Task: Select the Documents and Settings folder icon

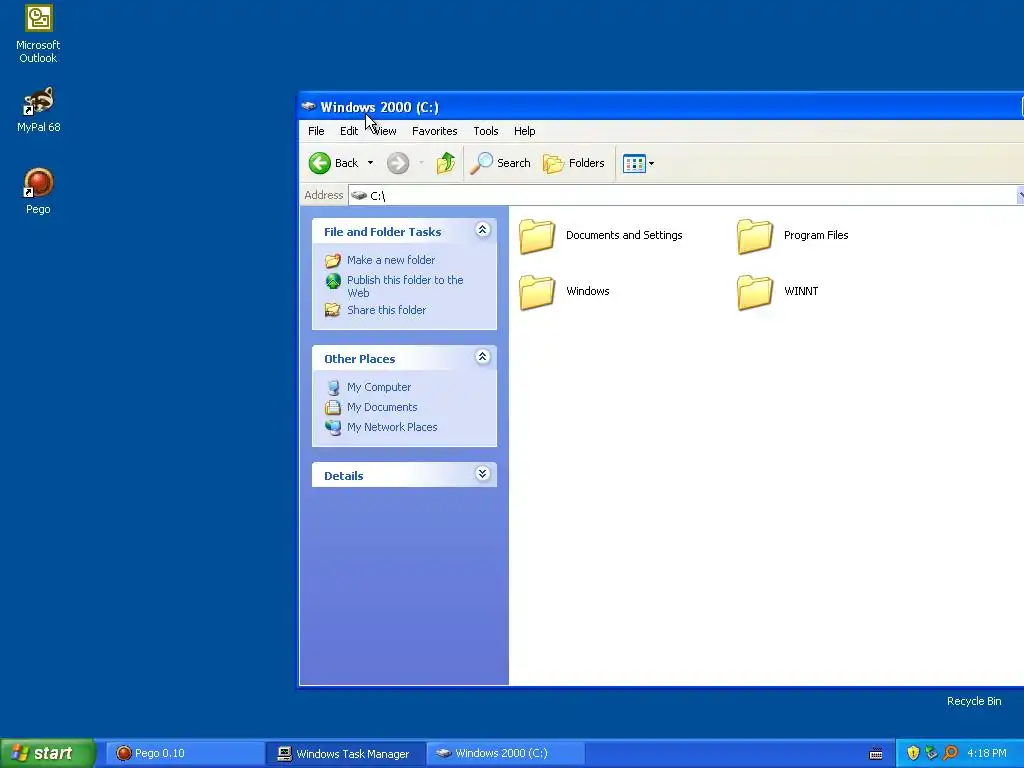Action: point(537,236)
